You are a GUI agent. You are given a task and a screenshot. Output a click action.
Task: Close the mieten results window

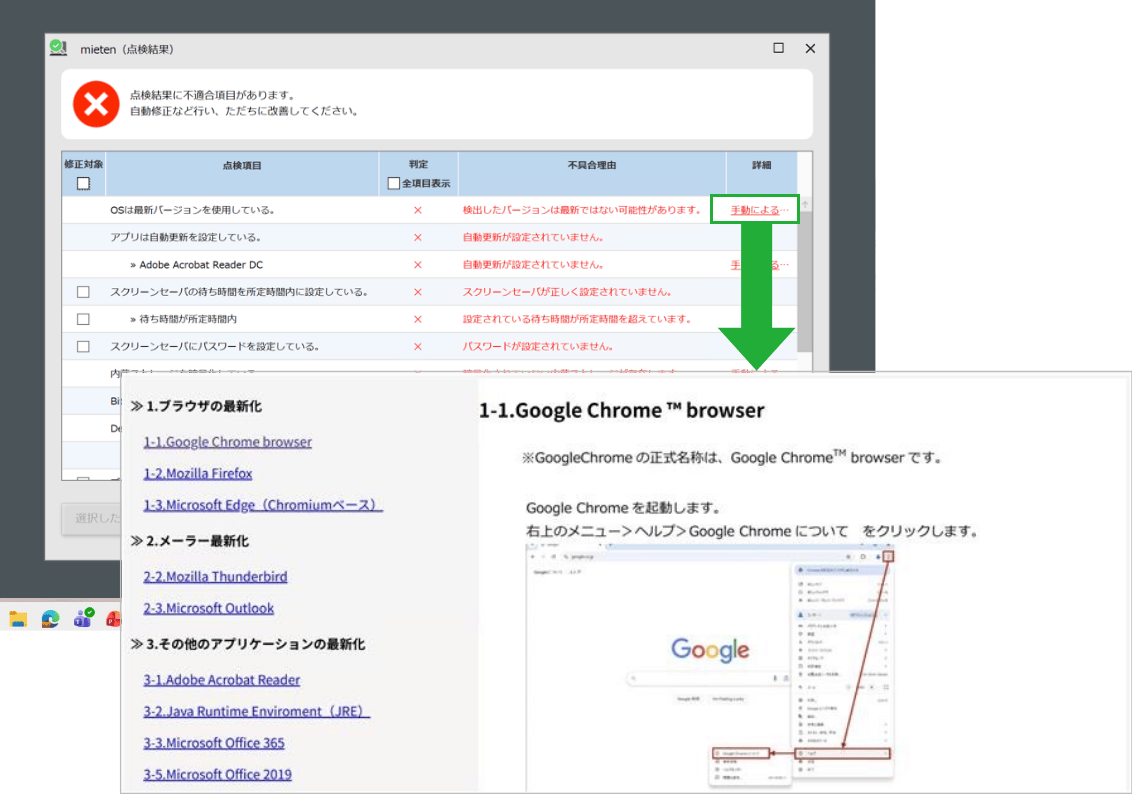pos(810,48)
